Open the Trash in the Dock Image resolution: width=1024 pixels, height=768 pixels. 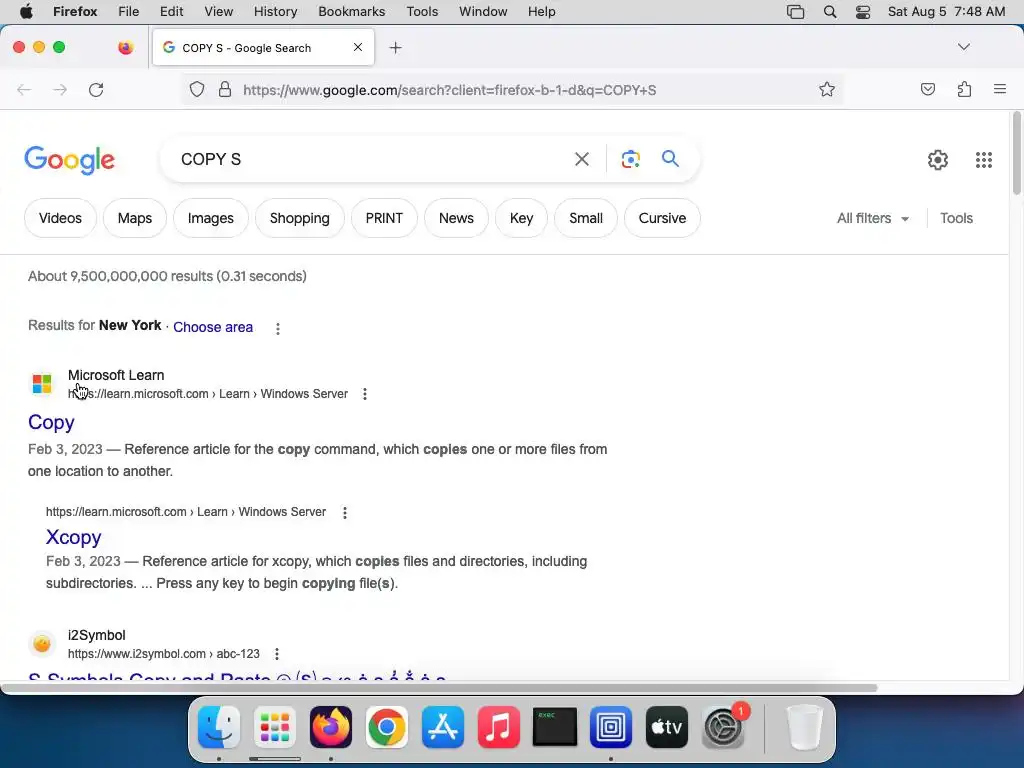[x=804, y=727]
